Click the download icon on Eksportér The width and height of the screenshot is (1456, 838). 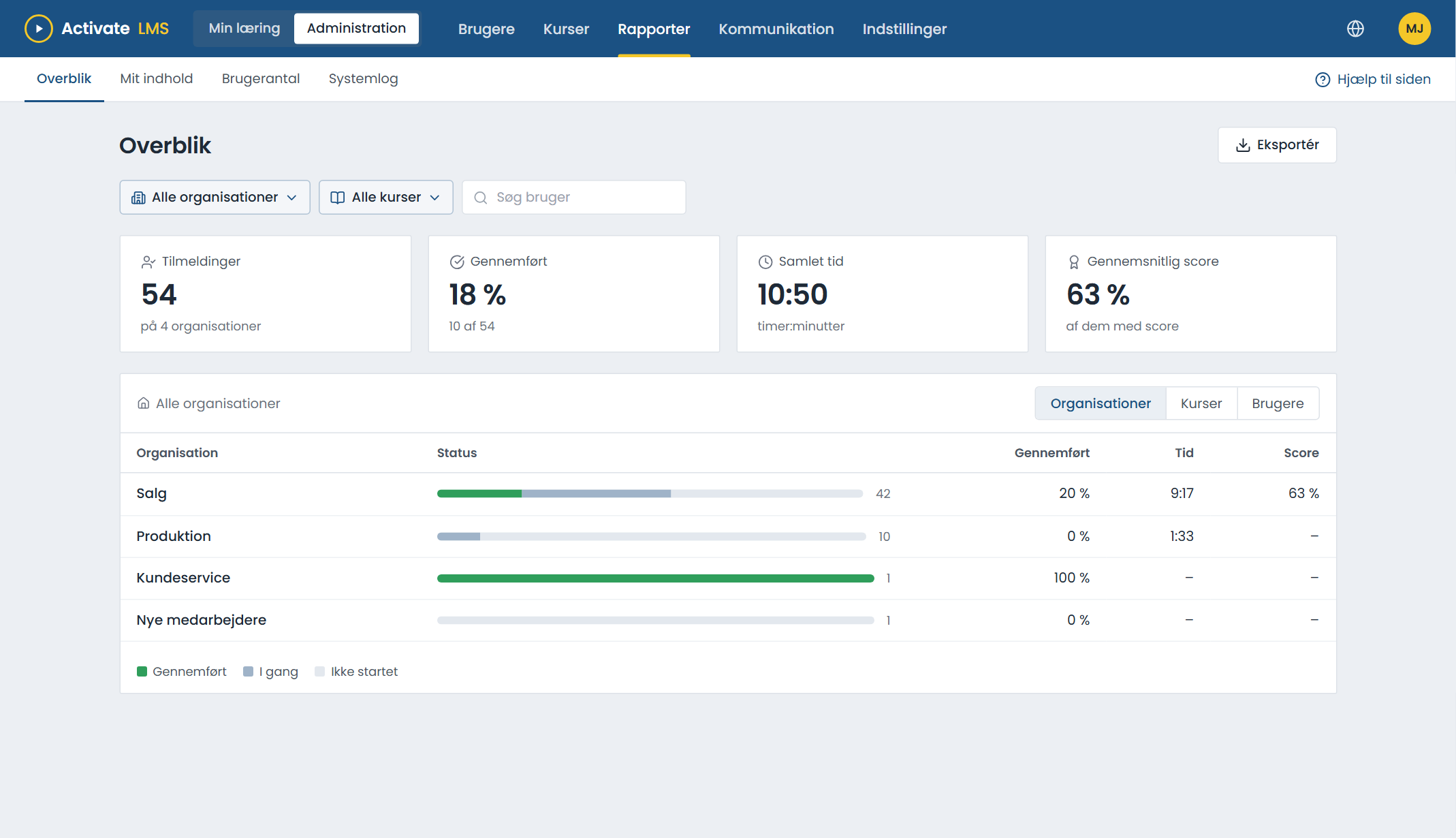(x=1243, y=145)
